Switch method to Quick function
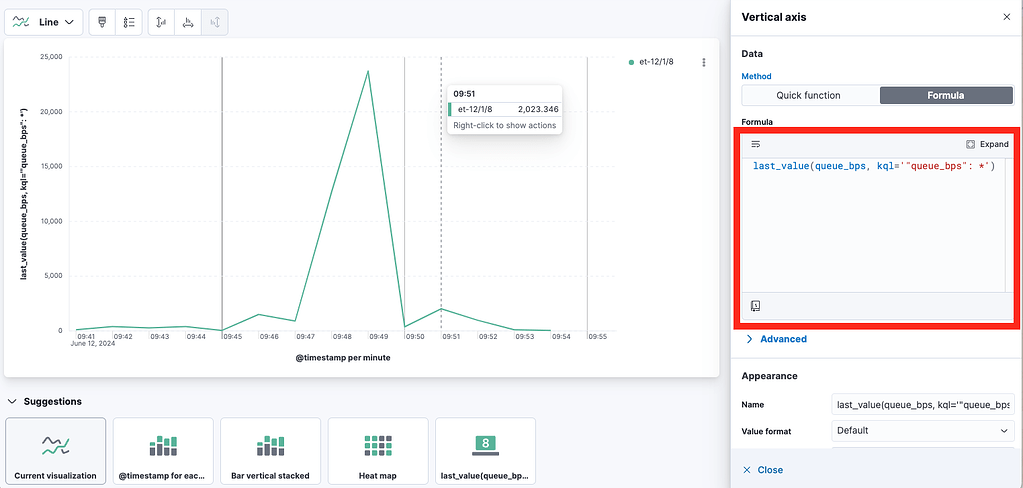The height and width of the screenshot is (488, 1023). point(808,95)
